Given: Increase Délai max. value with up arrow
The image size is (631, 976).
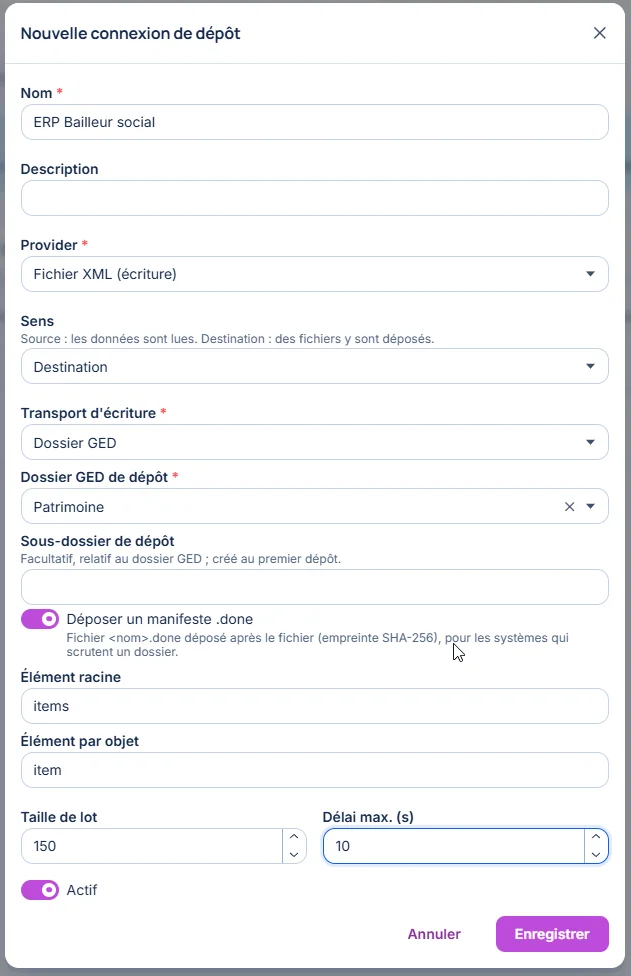Looking at the screenshot, I should pyautogui.click(x=596, y=837).
